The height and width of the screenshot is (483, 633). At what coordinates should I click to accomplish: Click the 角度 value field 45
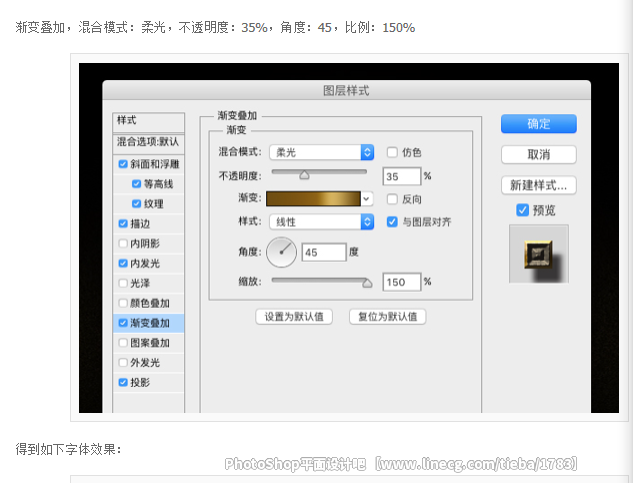click(x=324, y=252)
